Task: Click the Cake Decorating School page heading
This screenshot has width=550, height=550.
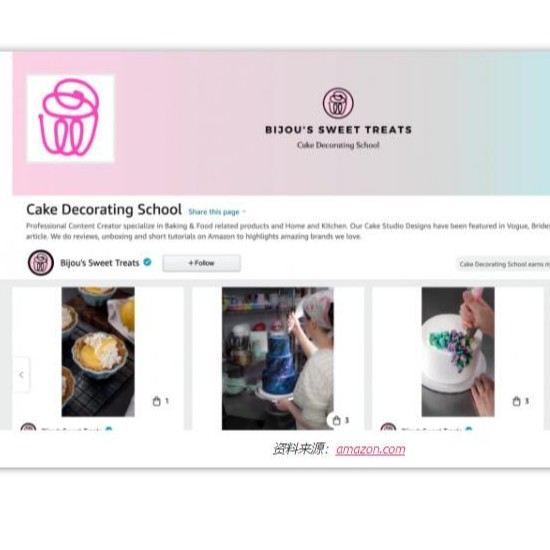Action: [x=104, y=209]
